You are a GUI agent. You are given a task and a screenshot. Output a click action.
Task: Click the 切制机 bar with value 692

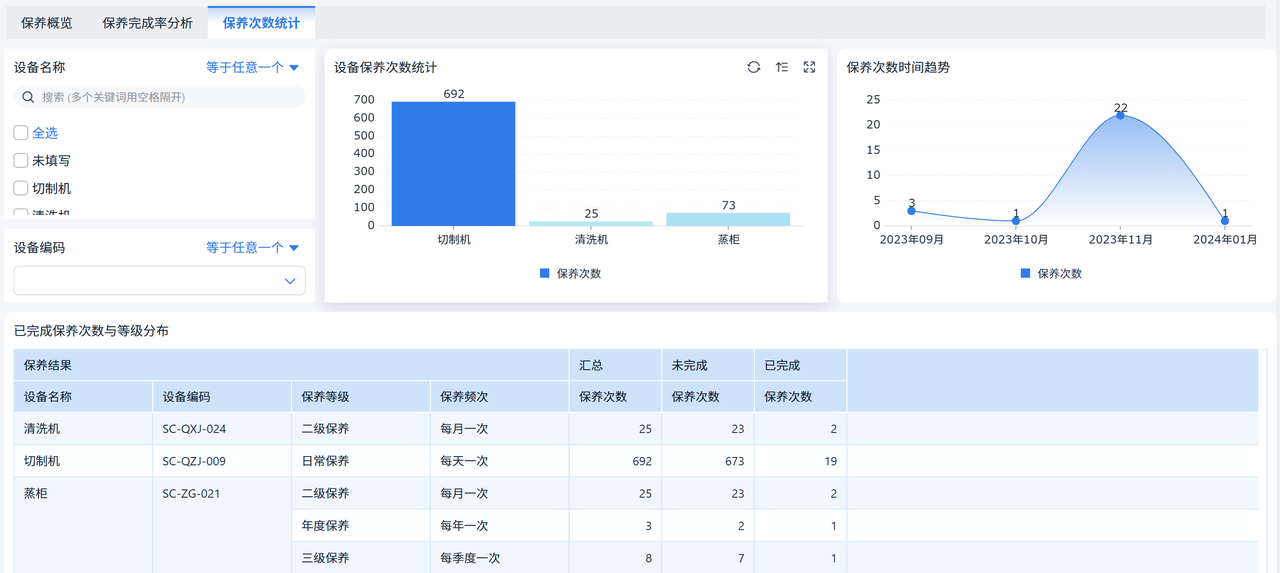pyautogui.click(x=453, y=163)
